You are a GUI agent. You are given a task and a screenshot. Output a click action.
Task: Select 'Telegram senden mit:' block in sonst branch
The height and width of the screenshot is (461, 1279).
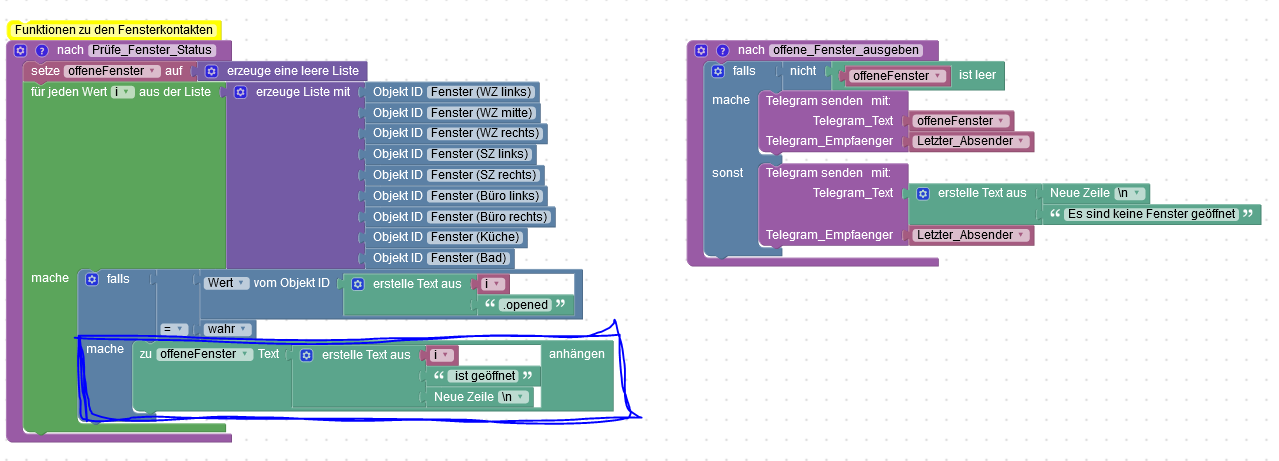(828, 172)
